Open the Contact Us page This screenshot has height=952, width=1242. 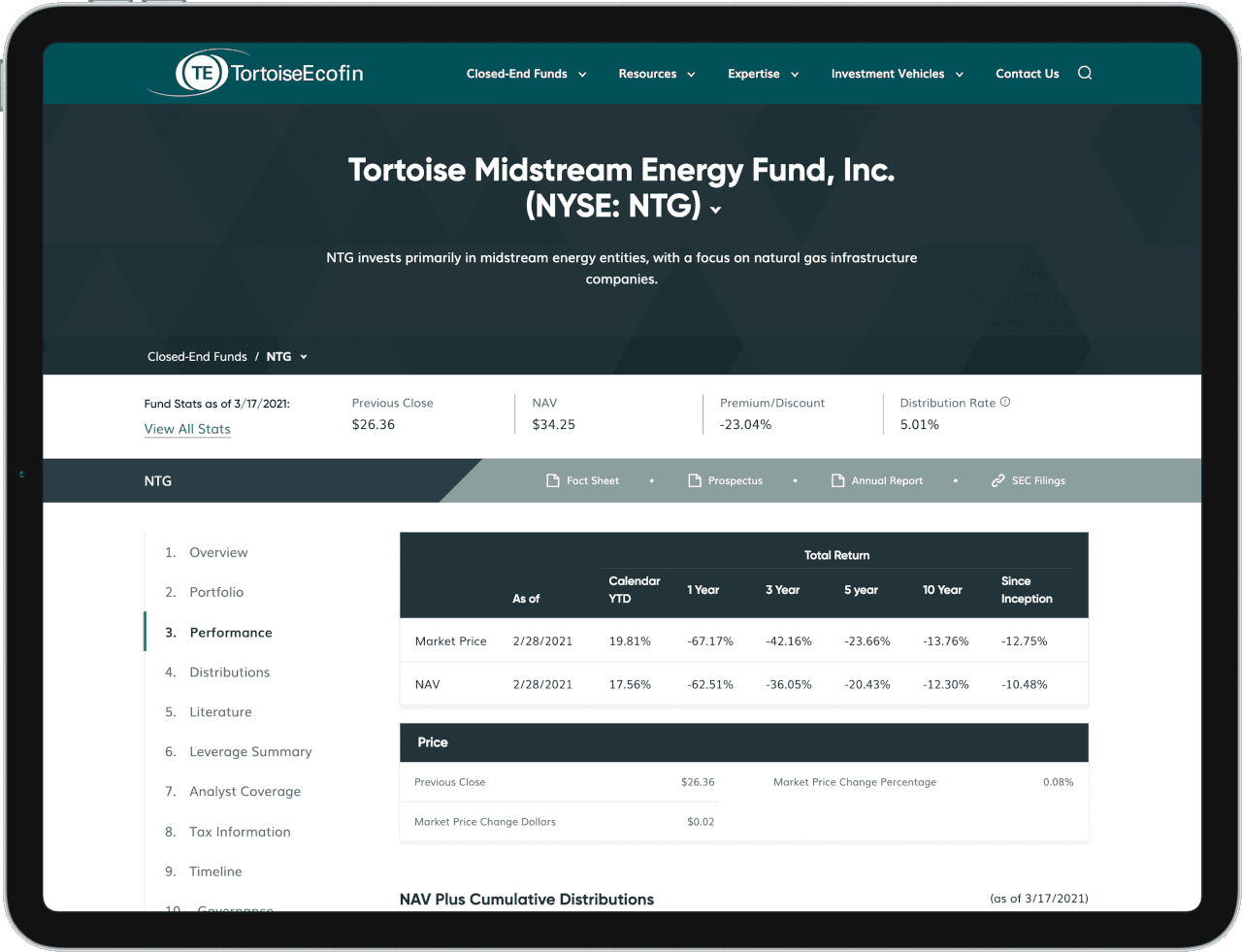[x=1028, y=74]
